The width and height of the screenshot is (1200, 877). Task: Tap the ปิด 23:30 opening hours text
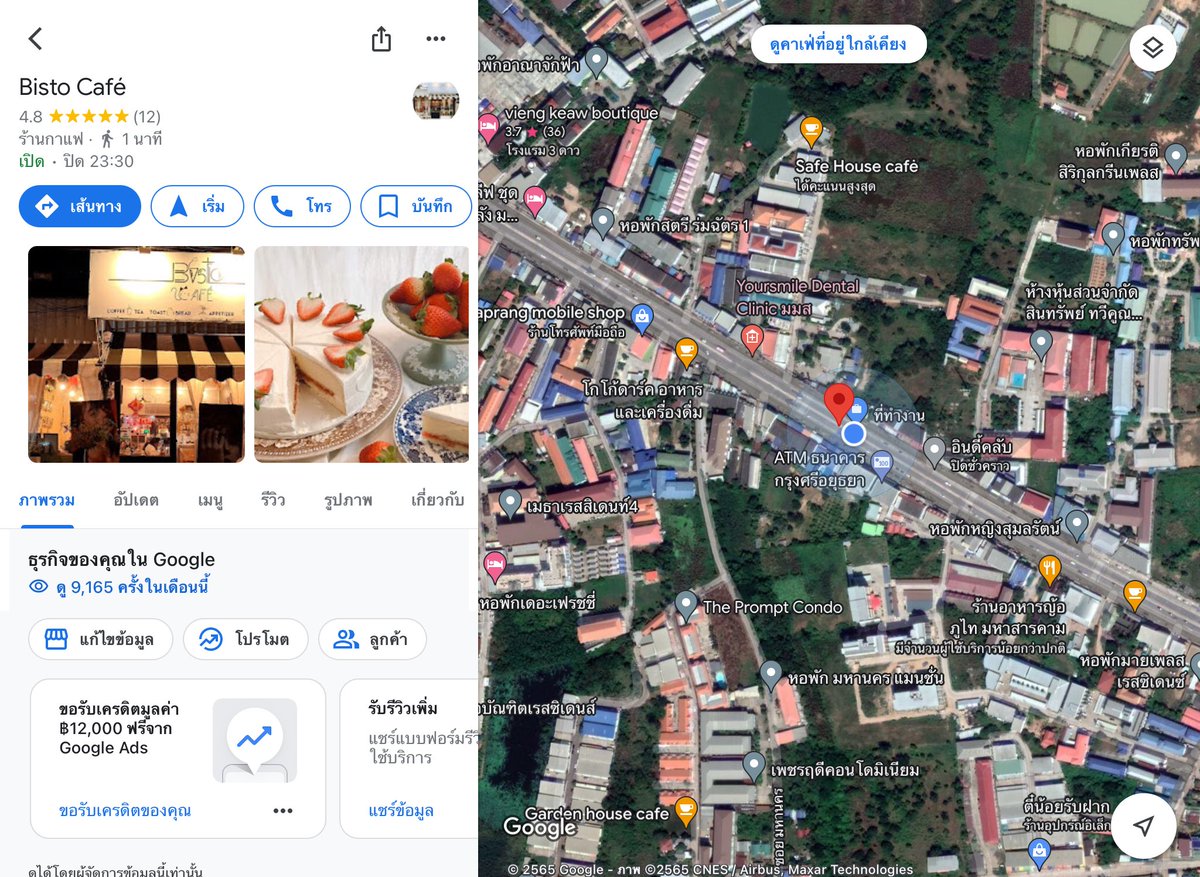(98, 161)
